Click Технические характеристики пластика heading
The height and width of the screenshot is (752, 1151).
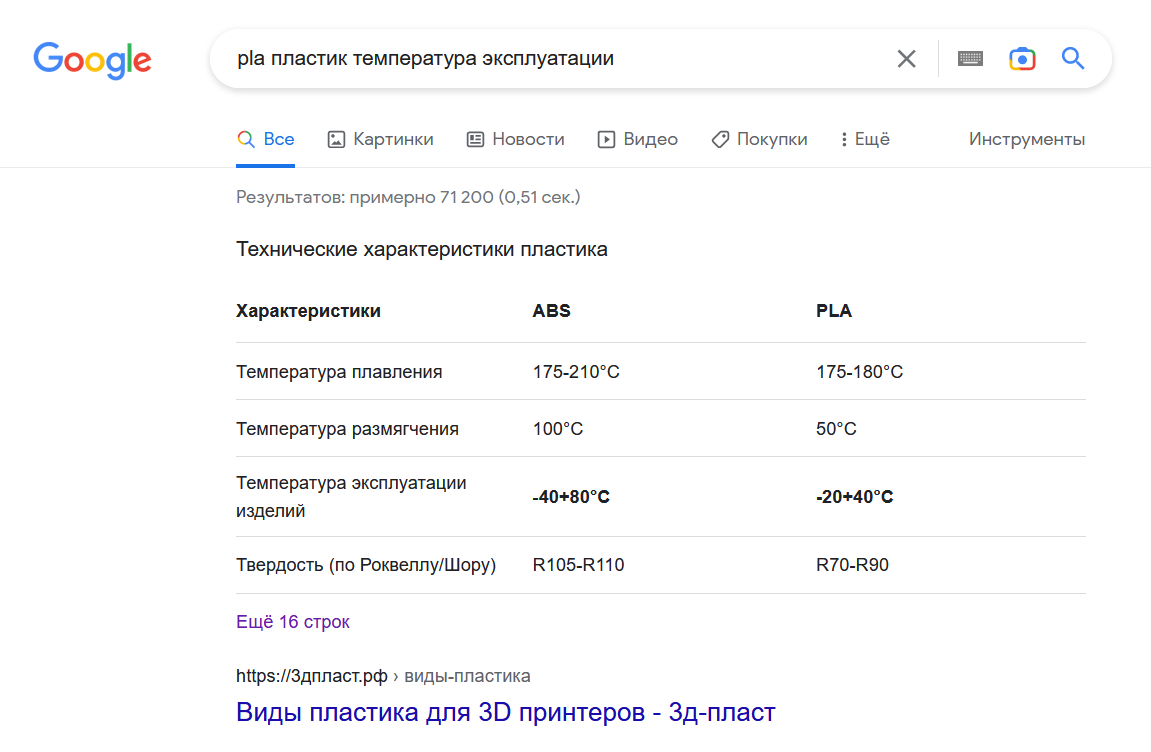[421, 250]
